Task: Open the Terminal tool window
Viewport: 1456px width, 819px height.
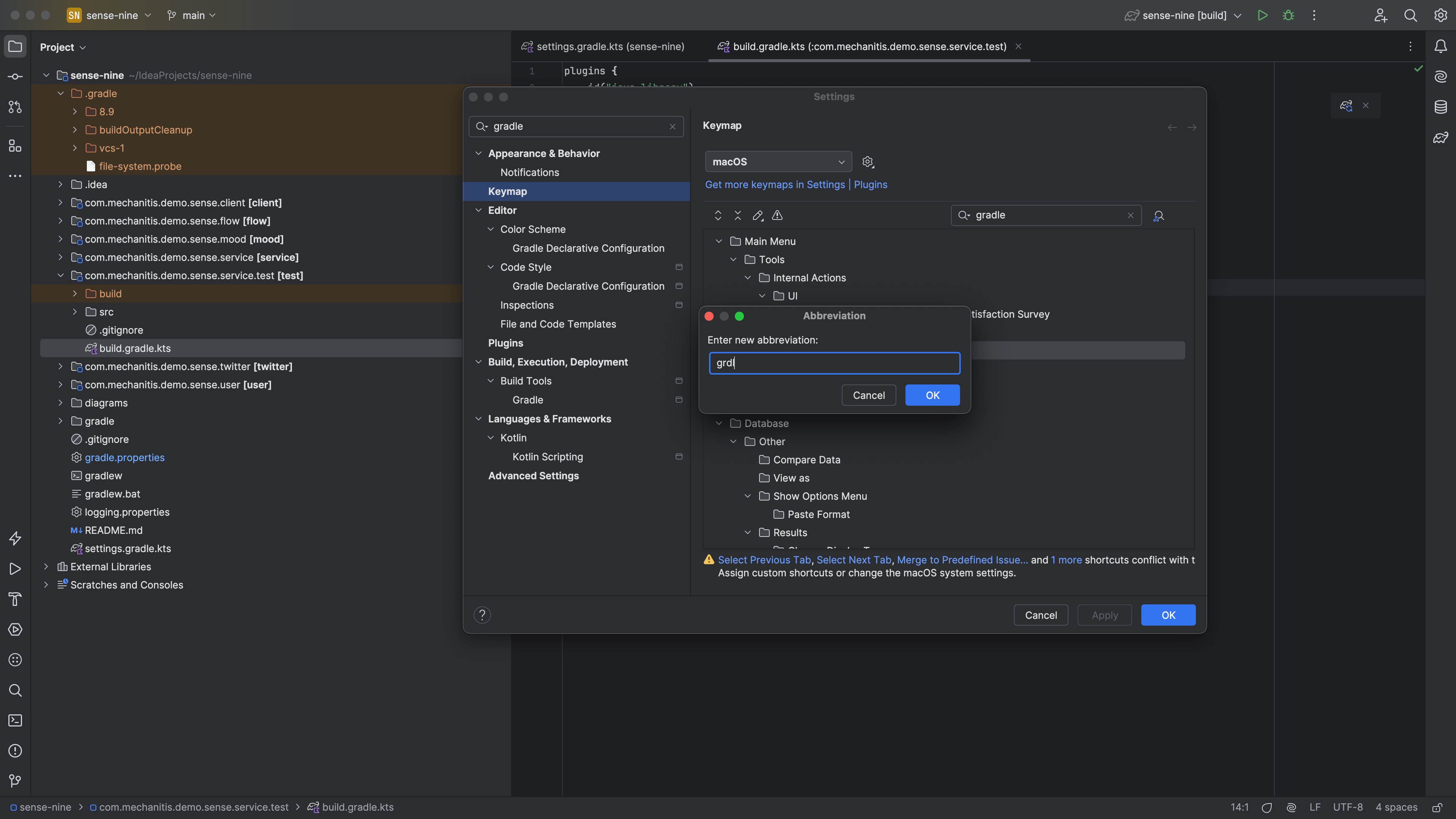Action: pyautogui.click(x=15, y=721)
